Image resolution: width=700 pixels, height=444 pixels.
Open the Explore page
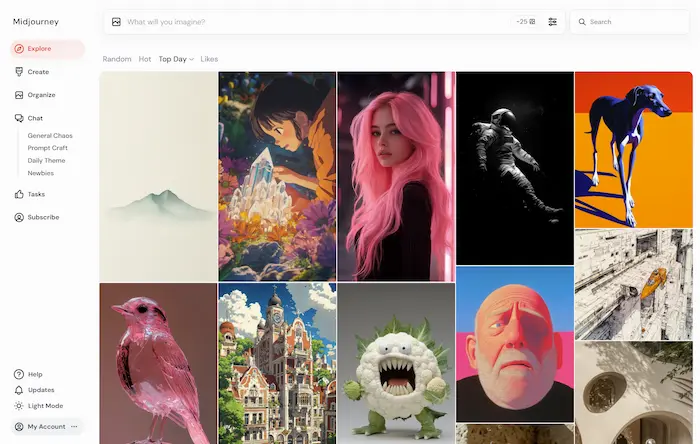tap(47, 49)
